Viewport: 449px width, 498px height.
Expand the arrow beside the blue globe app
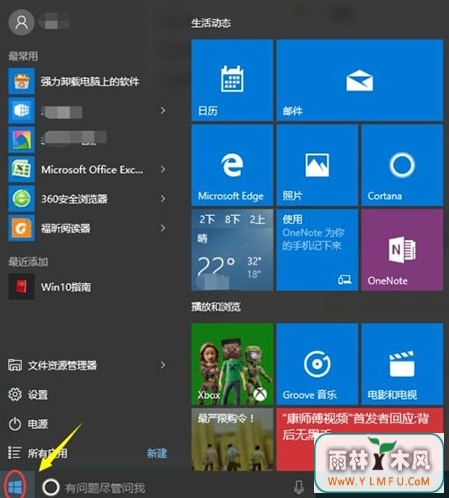tap(163, 110)
